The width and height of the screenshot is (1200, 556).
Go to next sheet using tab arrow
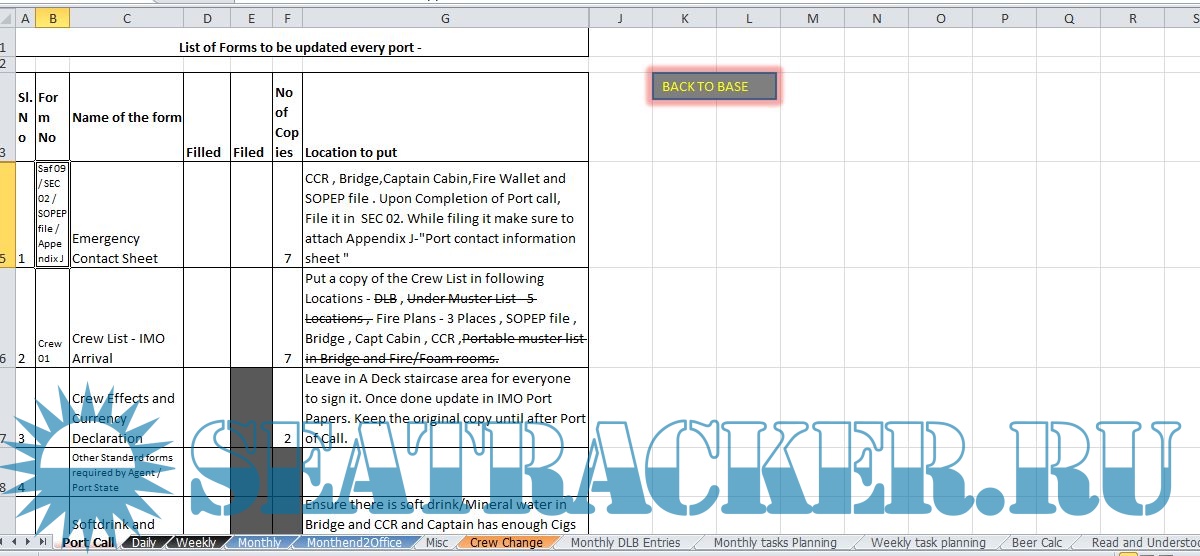click(29, 542)
